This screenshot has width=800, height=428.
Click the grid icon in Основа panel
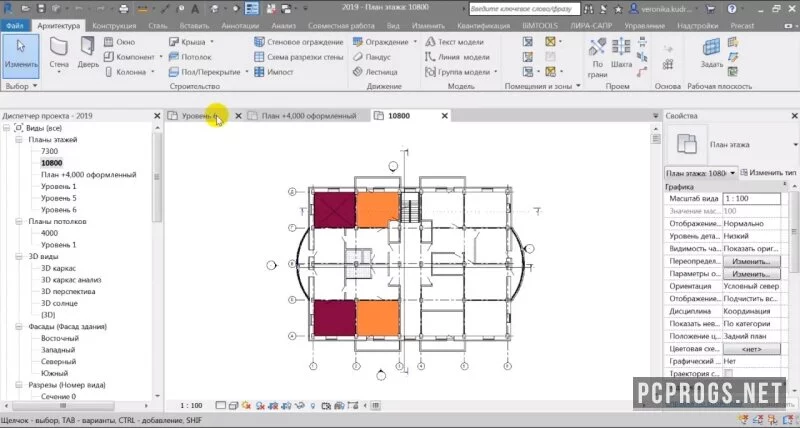coord(668,64)
